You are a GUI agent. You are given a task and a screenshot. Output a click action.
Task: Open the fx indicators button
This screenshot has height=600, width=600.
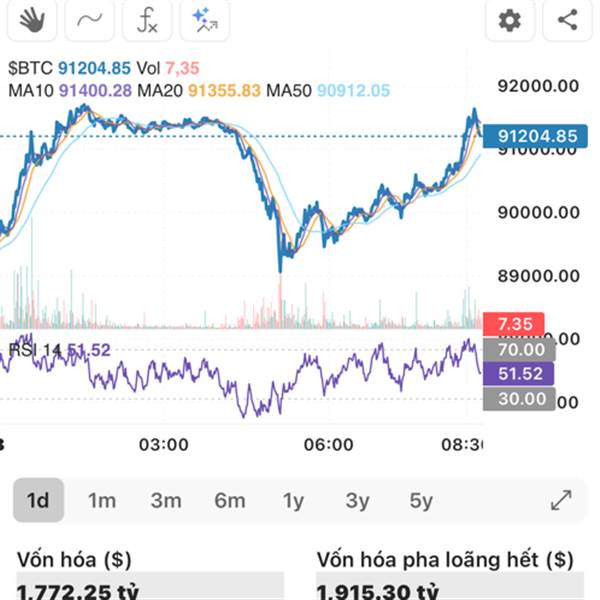[x=147, y=19]
